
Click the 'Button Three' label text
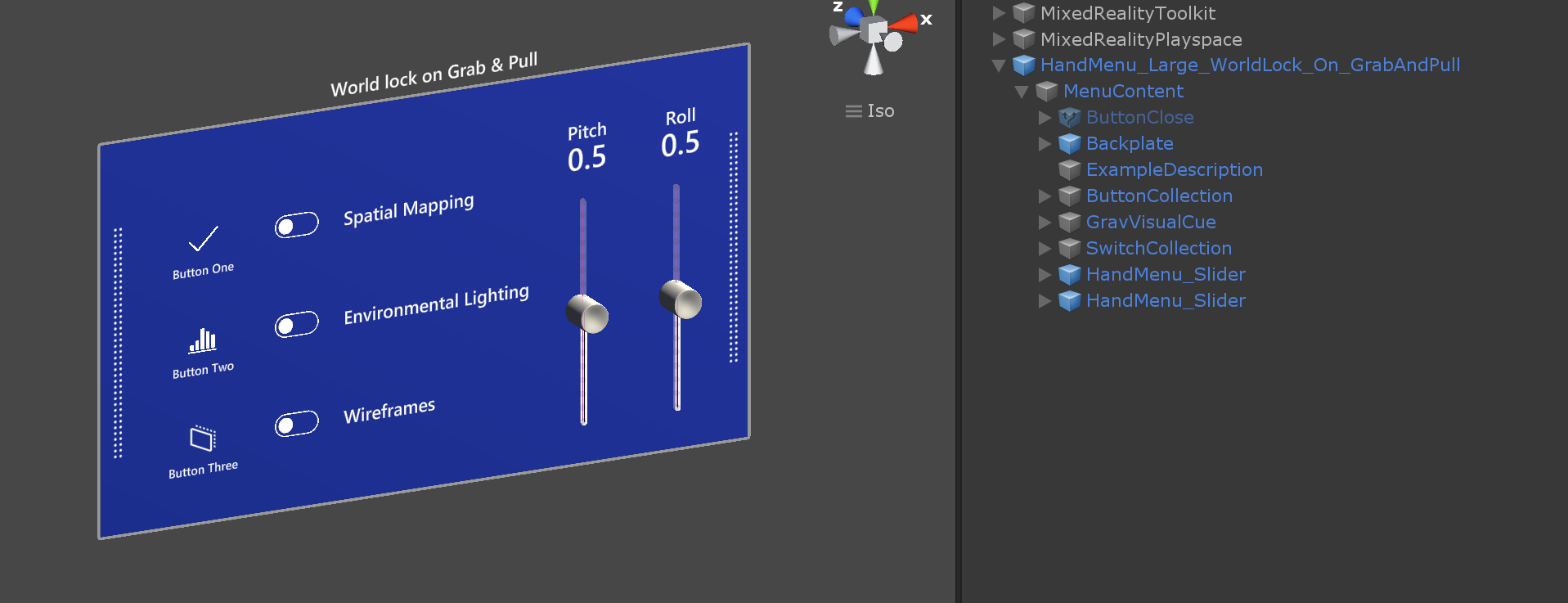tap(203, 470)
